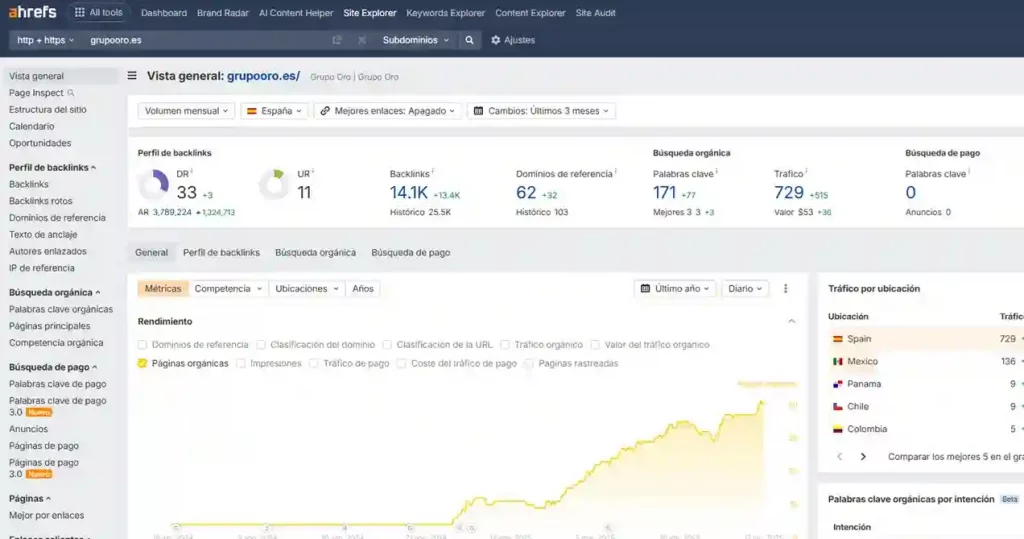Open the Site Explorer menu item
1024x539 pixels.
coord(370,12)
